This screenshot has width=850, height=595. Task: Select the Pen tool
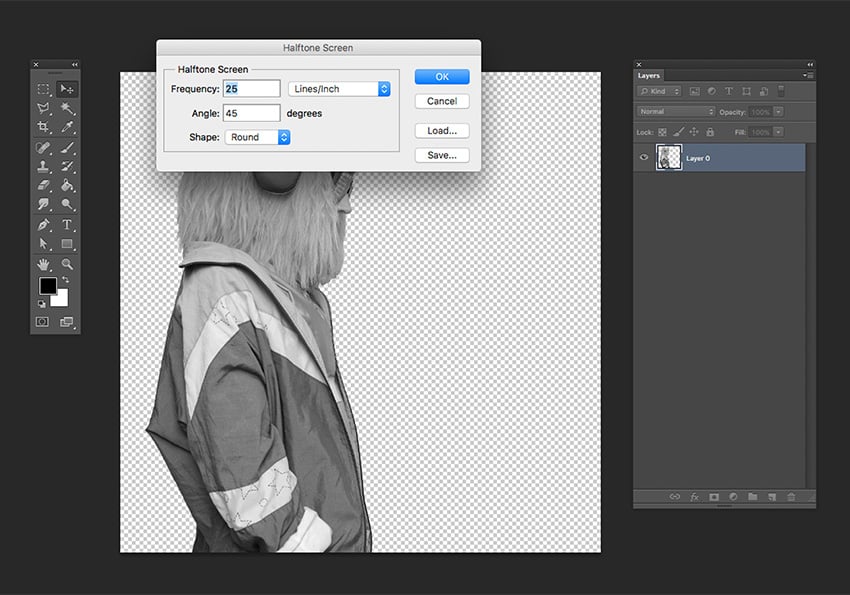tap(43, 225)
